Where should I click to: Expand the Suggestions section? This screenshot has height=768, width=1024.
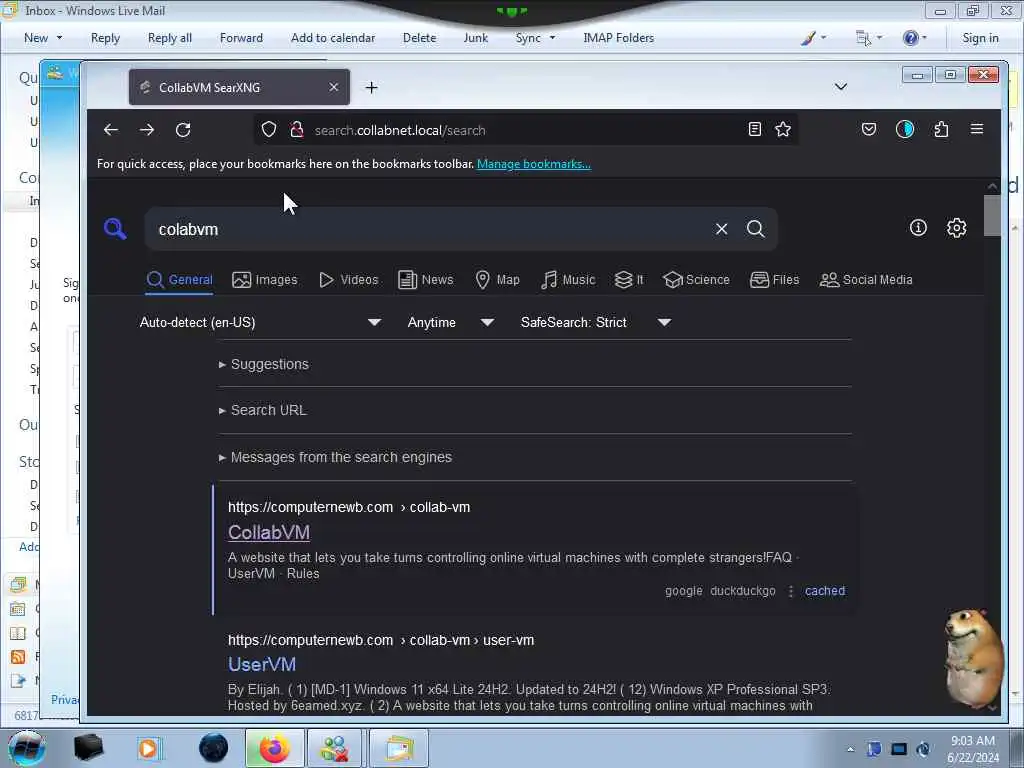tap(263, 364)
